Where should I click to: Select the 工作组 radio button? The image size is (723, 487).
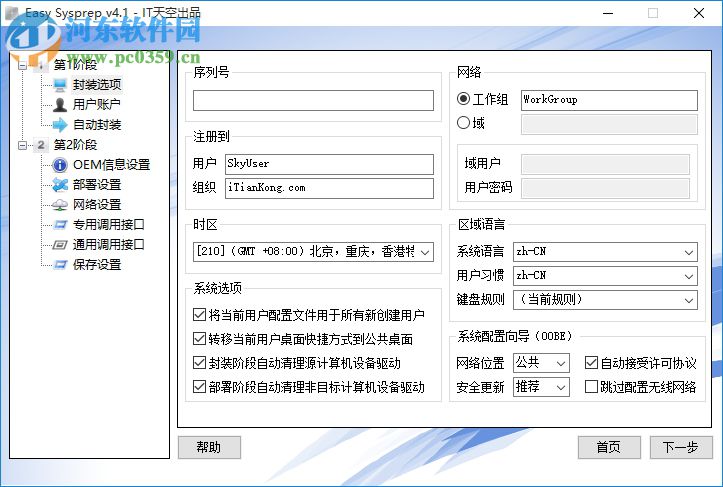coord(463,99)
